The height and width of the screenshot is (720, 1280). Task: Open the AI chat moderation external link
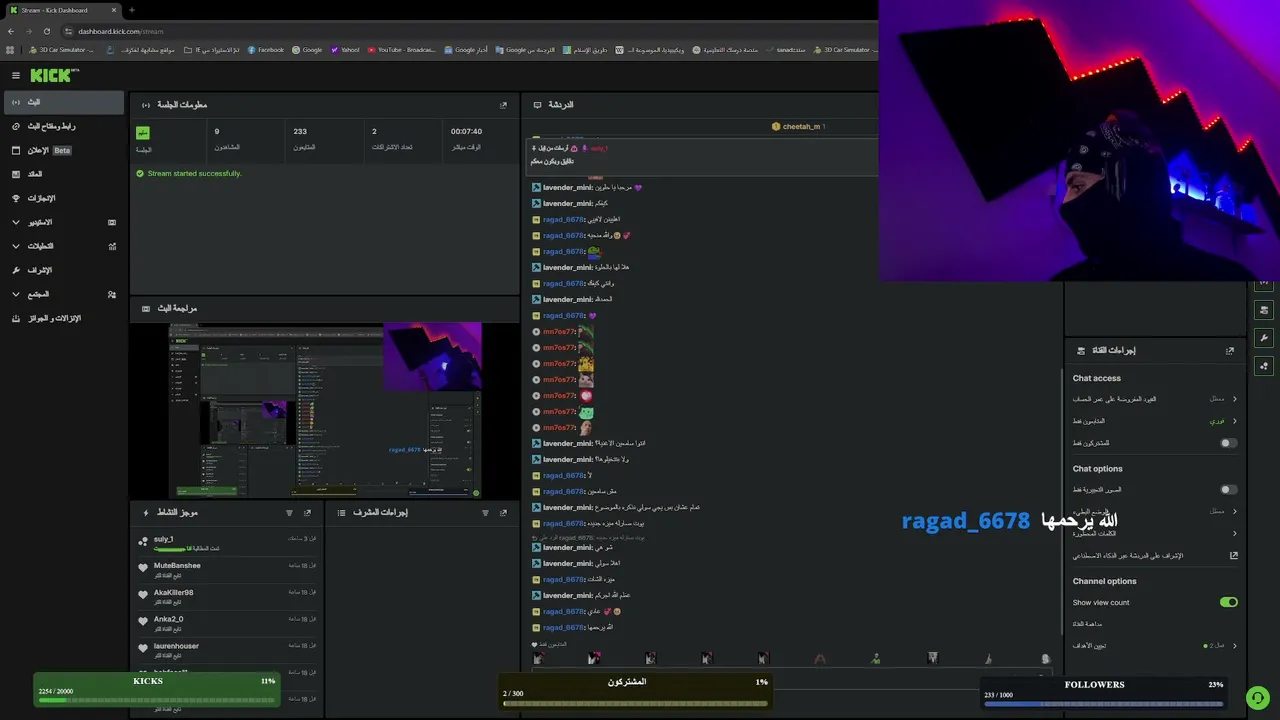1234,556
